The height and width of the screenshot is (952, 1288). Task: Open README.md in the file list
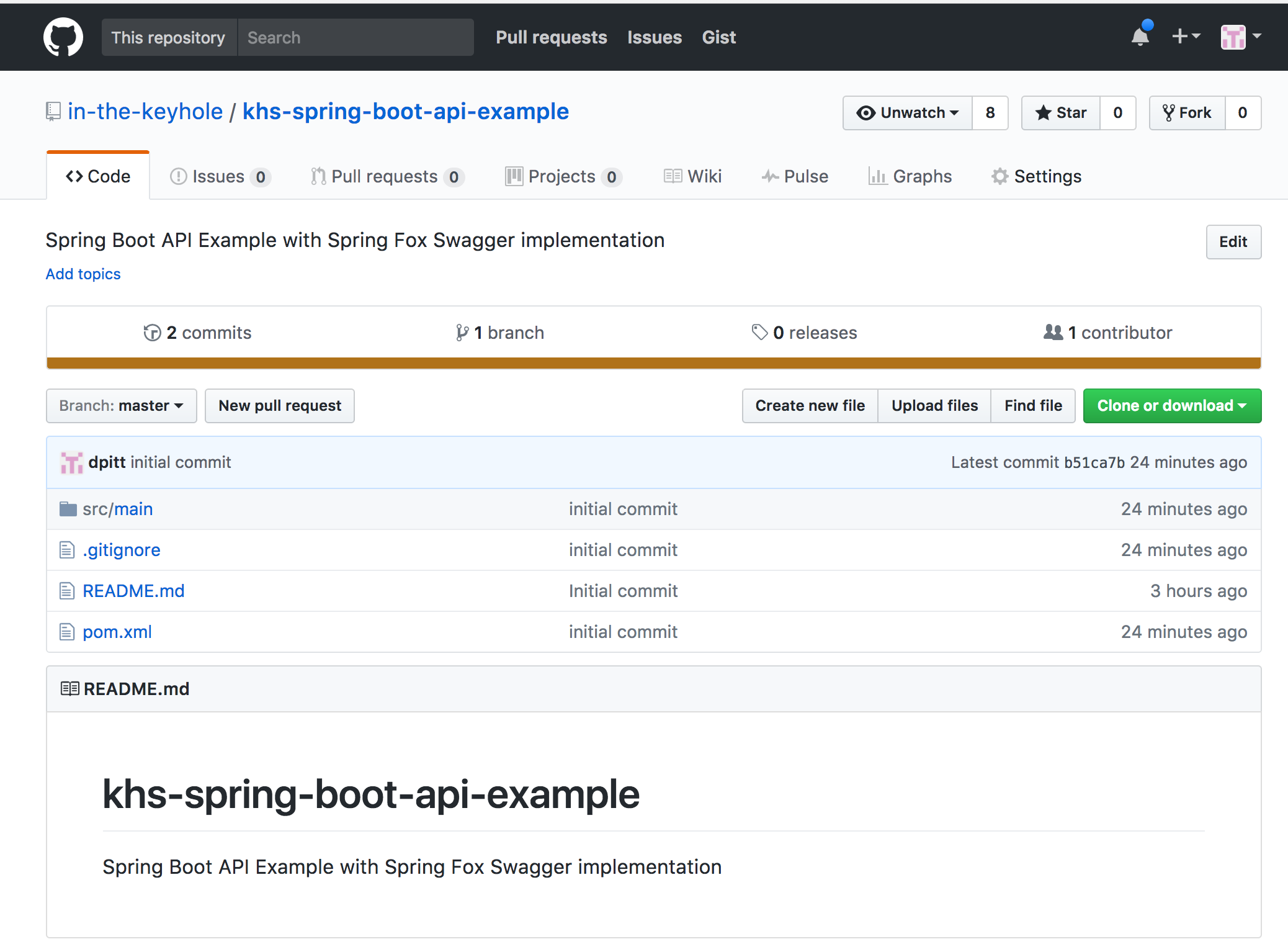[x=133, y=591]
